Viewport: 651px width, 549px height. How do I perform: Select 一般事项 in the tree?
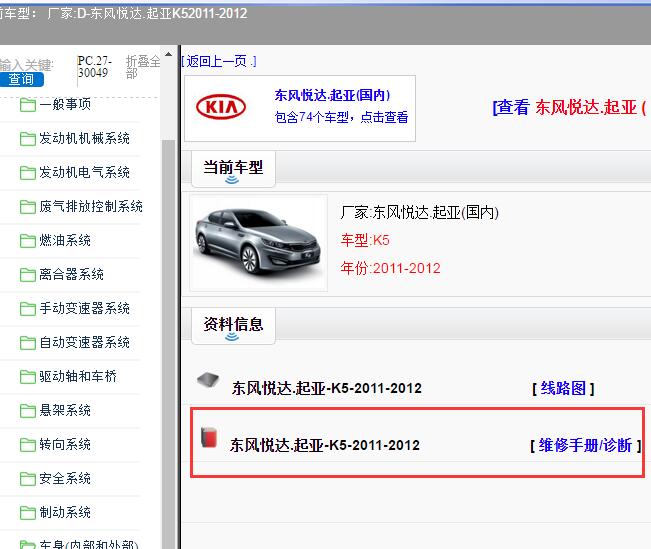pyautogui.click(x=65, y=104)
